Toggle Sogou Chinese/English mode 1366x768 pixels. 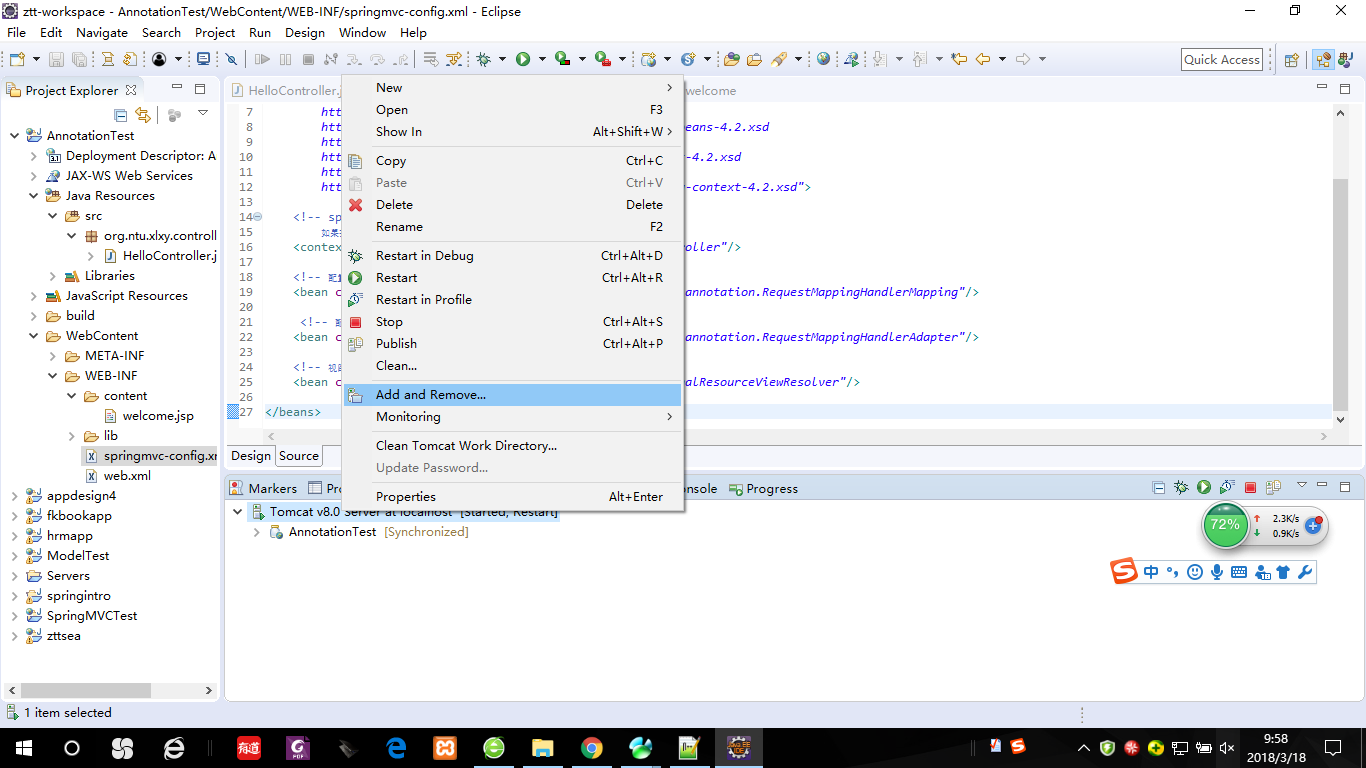(1151, 572)
